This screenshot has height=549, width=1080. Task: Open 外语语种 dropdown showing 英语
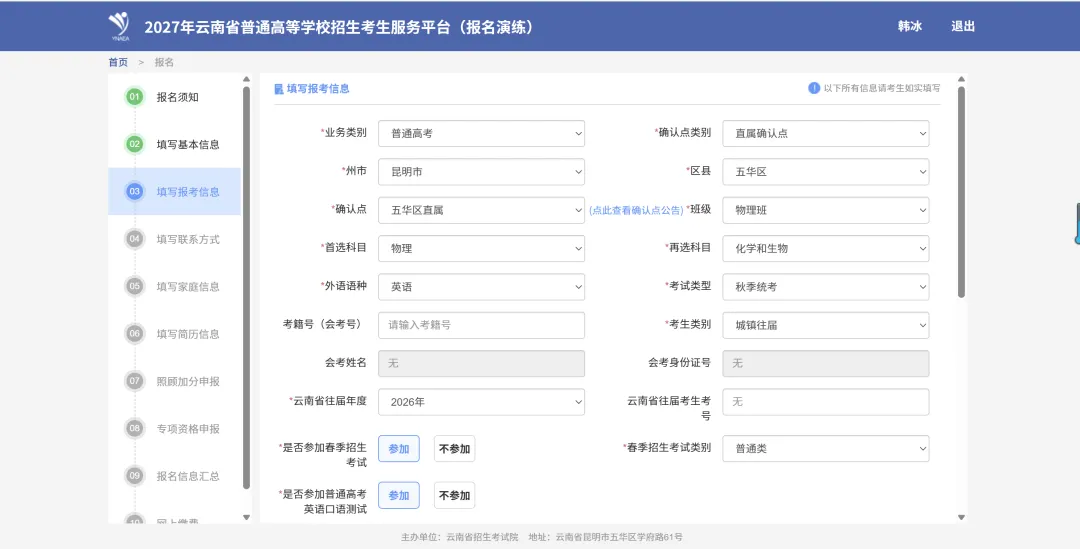[481, 287]
